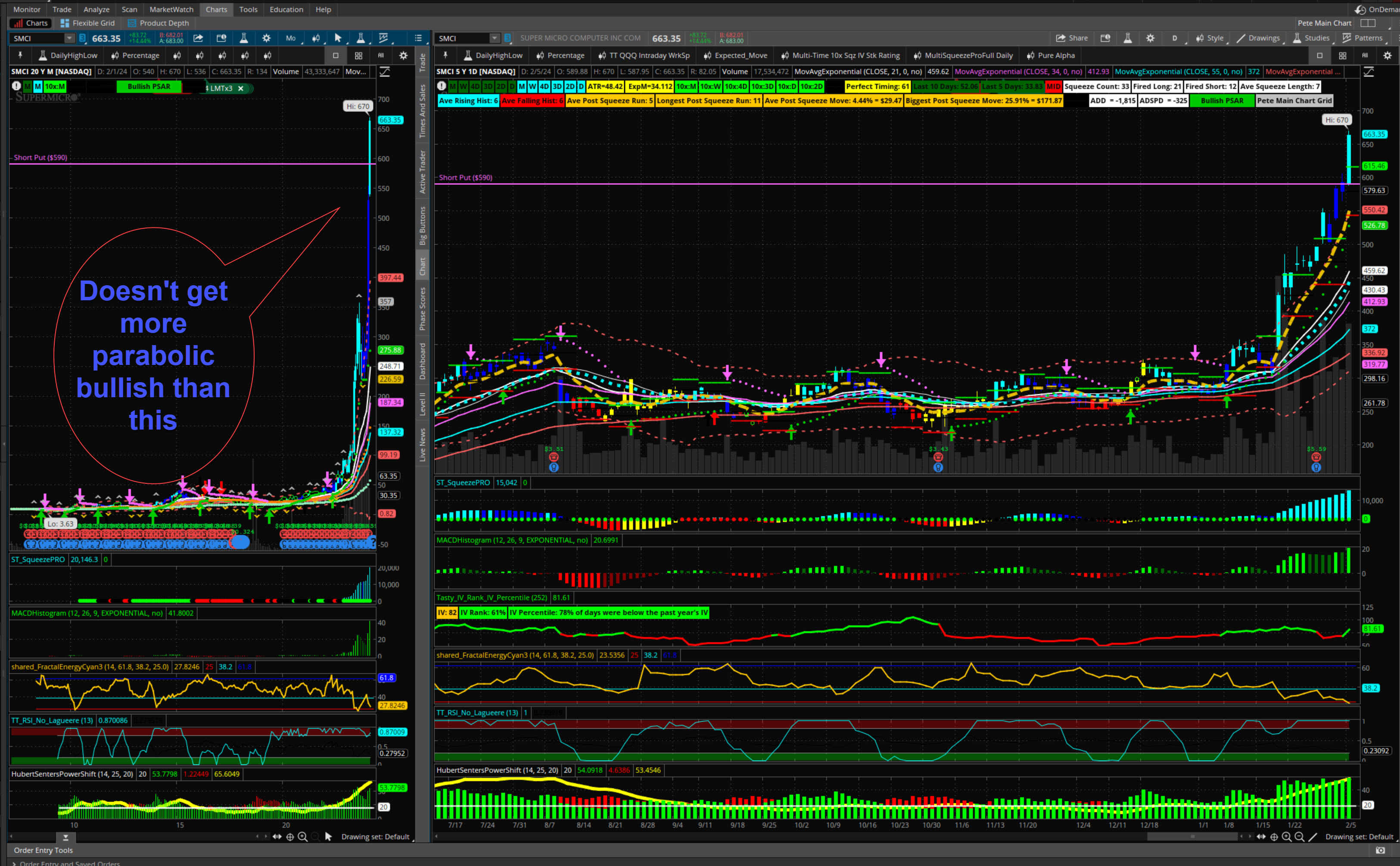Open Share menu on right chart toolbar
The height and width of the screenshot is (866, 1400).
[1071, 38]
